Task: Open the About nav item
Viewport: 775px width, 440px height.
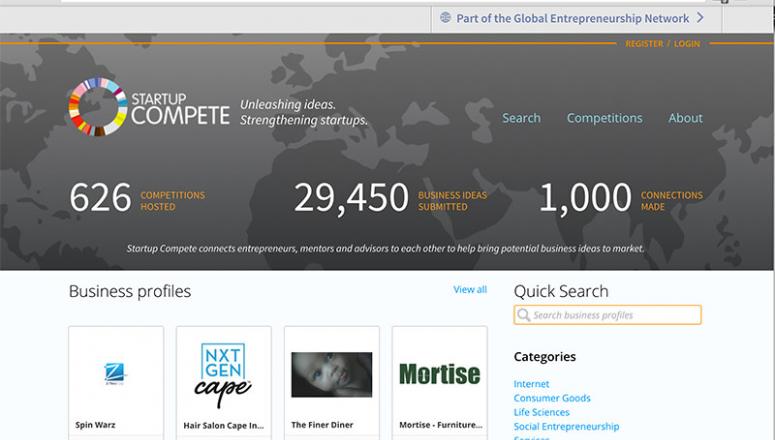Action: (685, 118)
